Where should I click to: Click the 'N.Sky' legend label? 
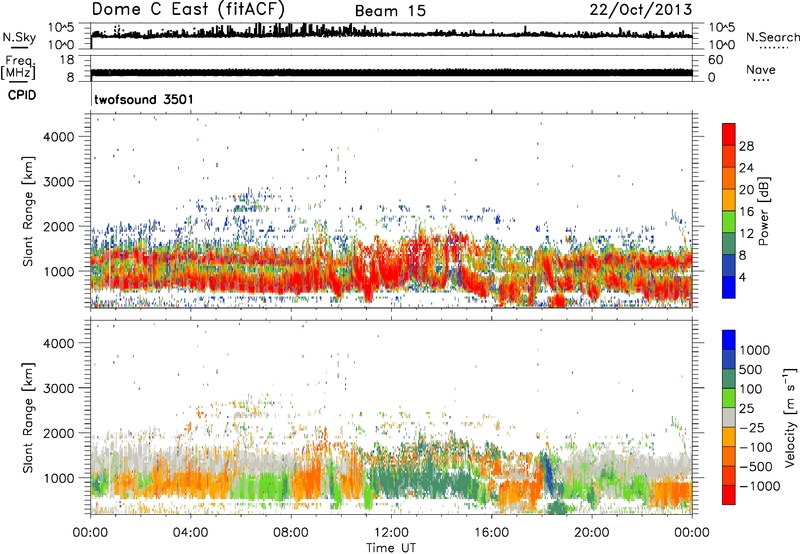coord(19,37)
